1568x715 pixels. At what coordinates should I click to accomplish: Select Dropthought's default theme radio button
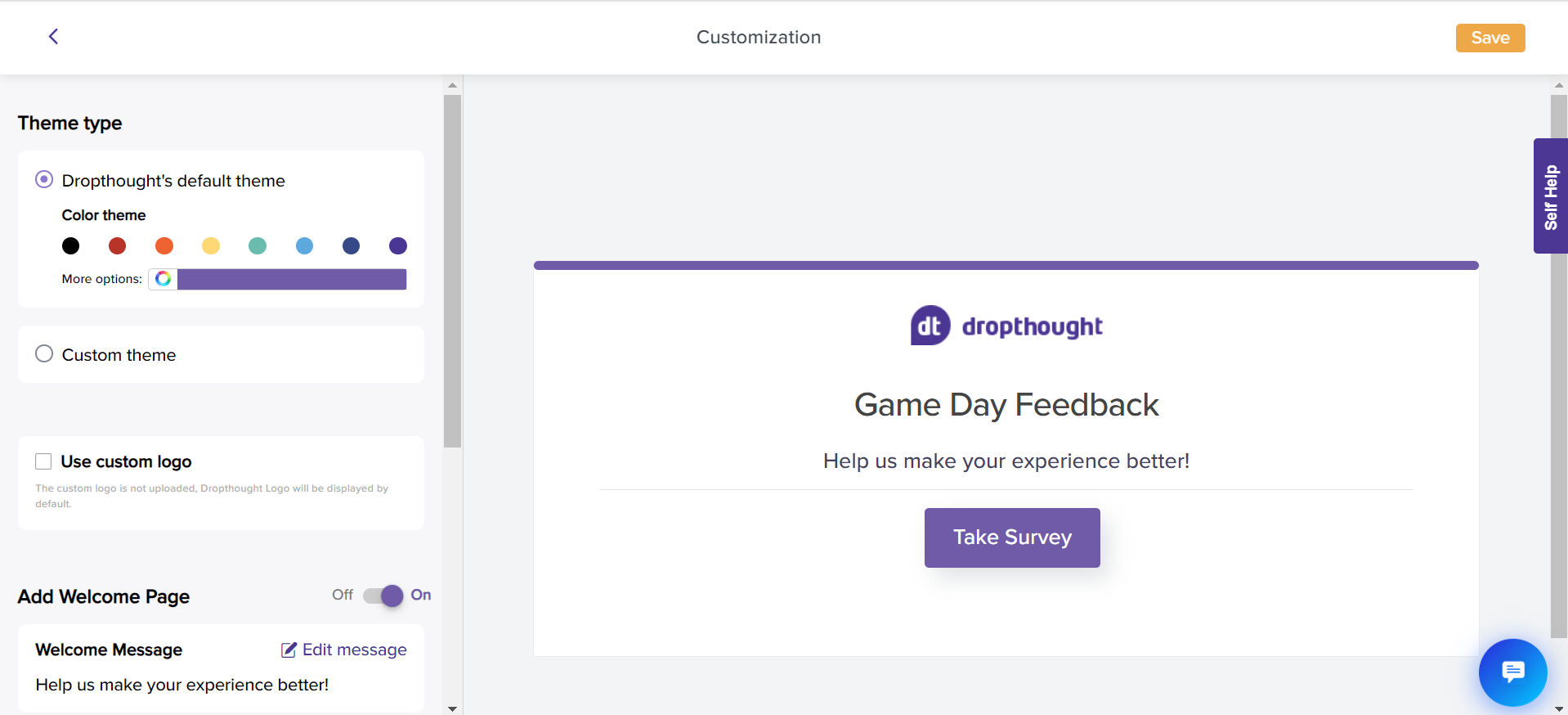point(44,180)
